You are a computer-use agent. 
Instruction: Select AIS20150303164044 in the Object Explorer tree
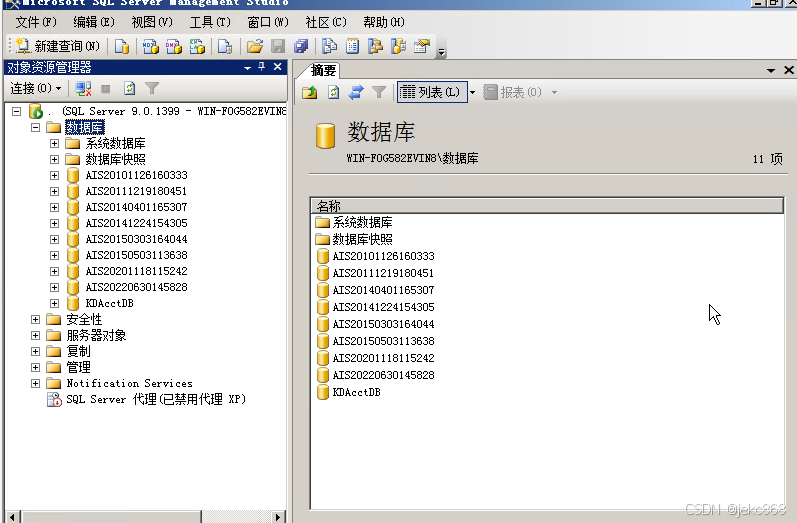[136, 239]
